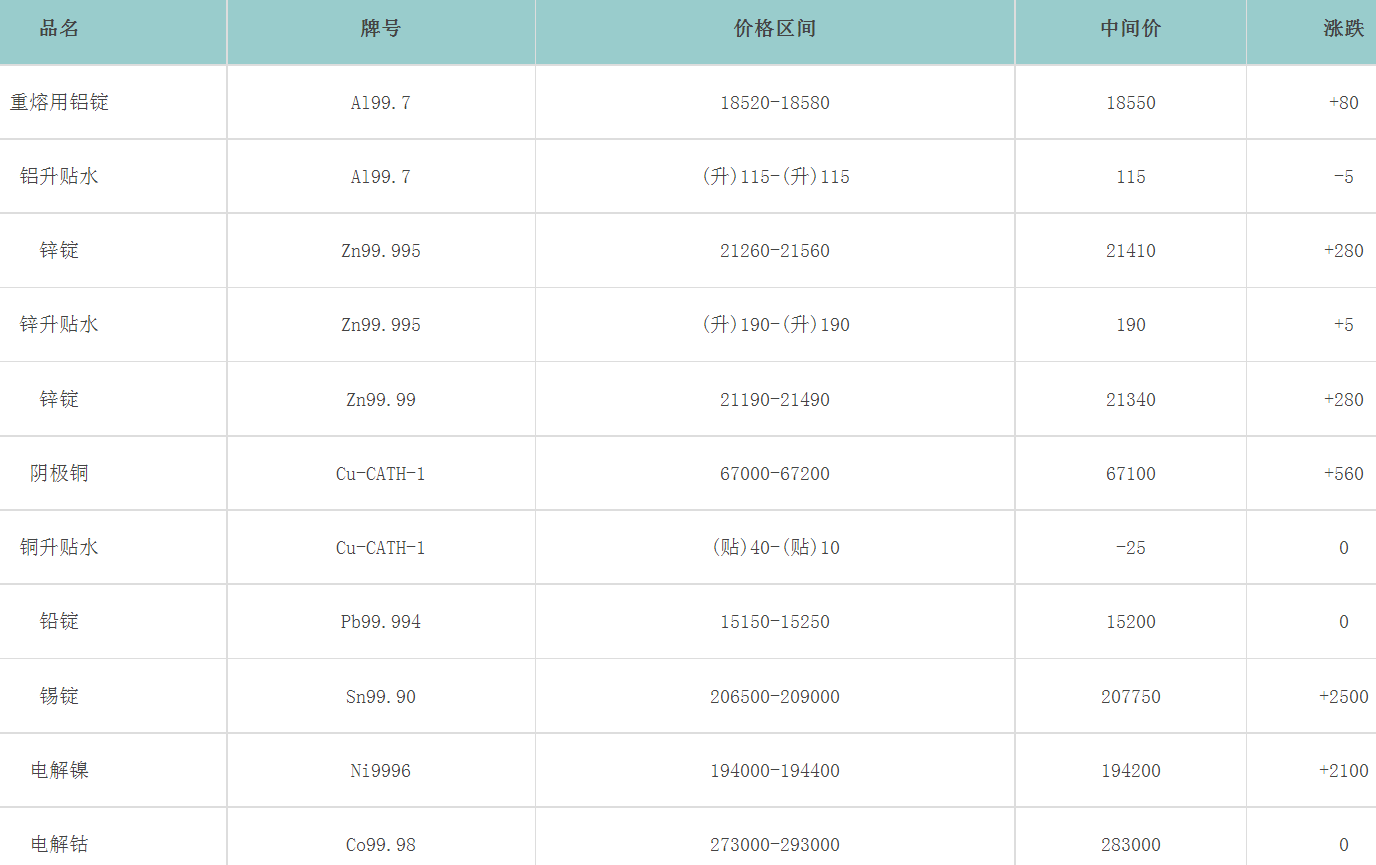Click the Zn99.99 grade cell
The image size is (1376, 865).
click(x=380, y=400)
